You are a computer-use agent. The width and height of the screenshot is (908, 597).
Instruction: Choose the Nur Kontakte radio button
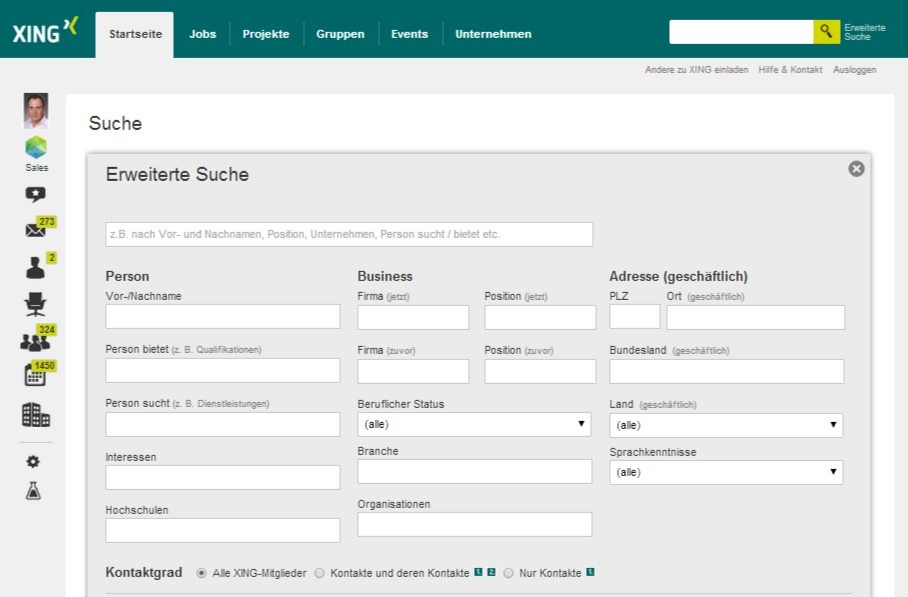pyautogui.click(x=509, y=573)
